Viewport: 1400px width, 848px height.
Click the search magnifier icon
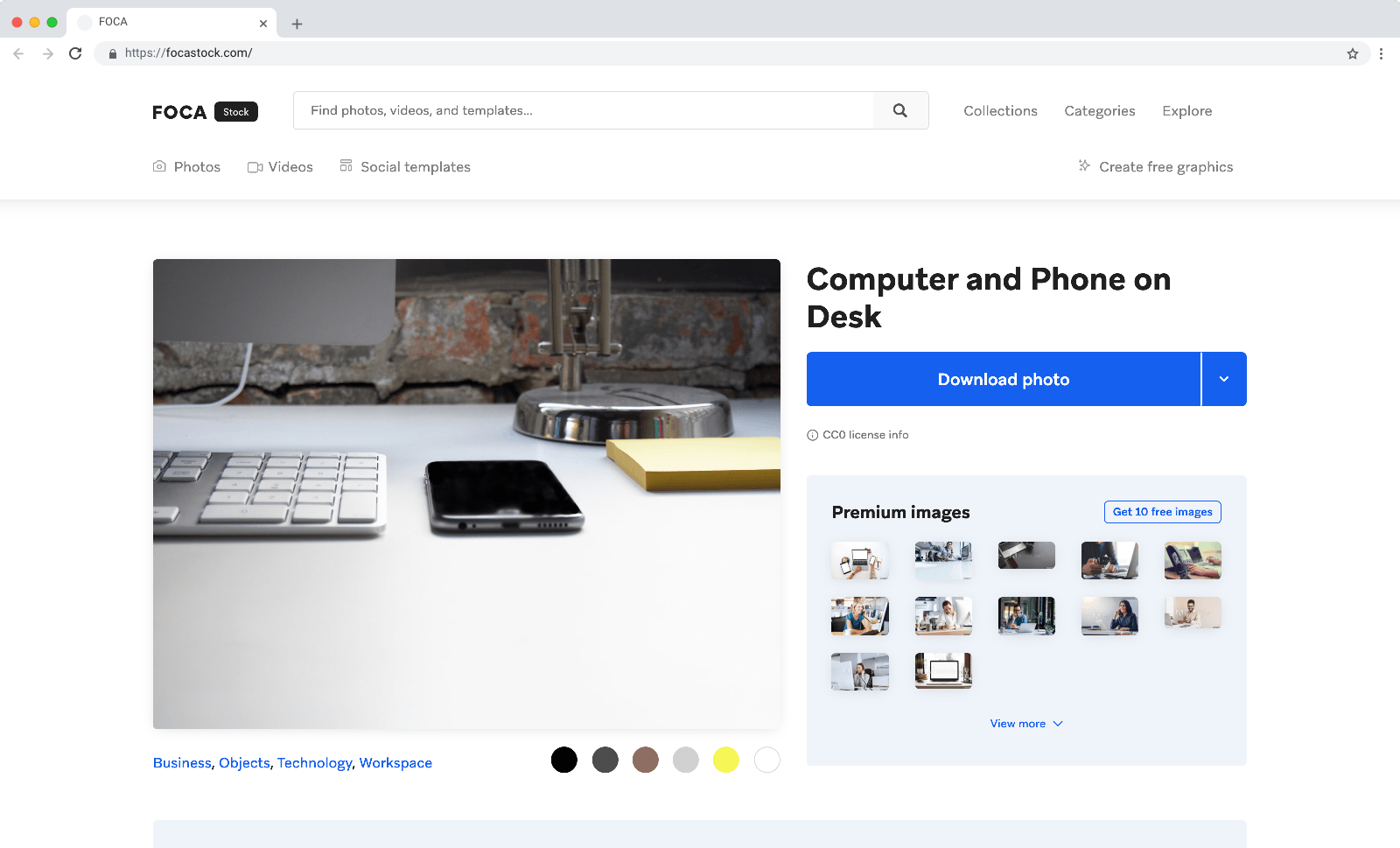click(899, 110)
